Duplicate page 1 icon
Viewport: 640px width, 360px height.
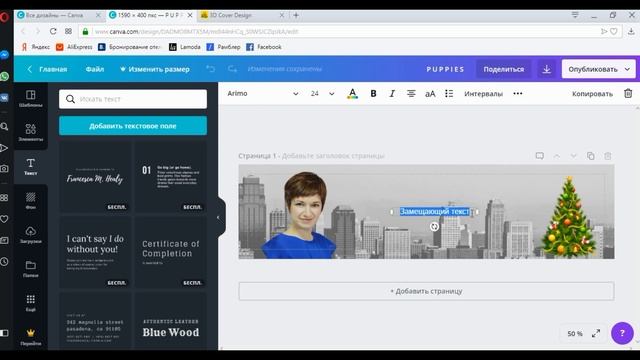click(x=591, y=156)
